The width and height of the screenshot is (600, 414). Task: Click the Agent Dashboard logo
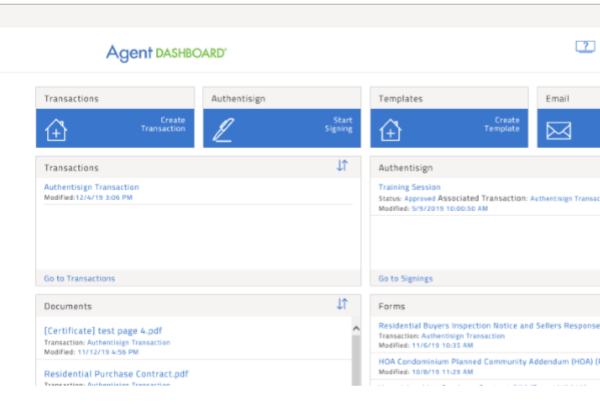click(x=166, y=53)
